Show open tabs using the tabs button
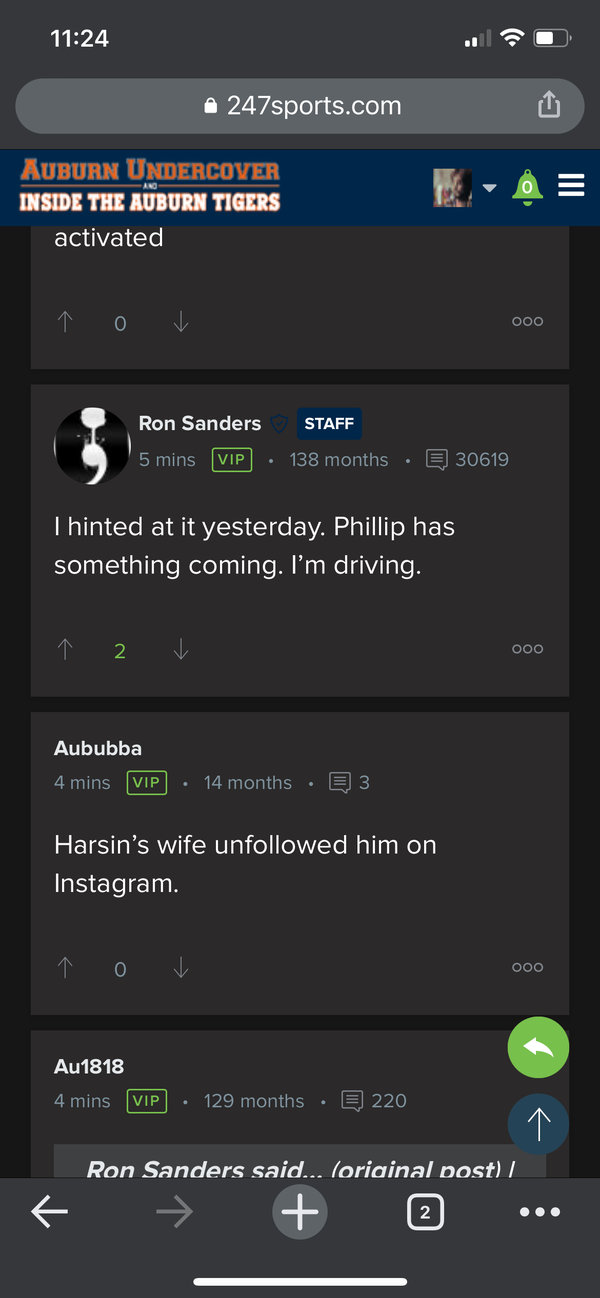Viewport: 600px width, 1298px height. 425,1211
